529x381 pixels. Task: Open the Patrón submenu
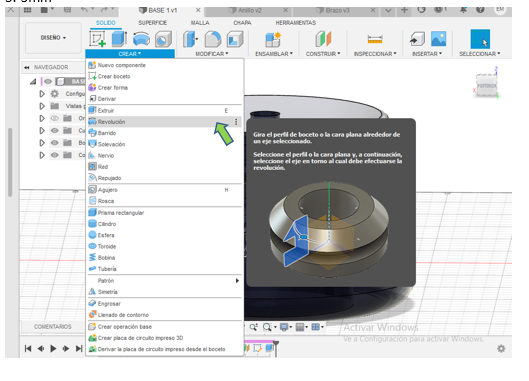pos(164,280)
